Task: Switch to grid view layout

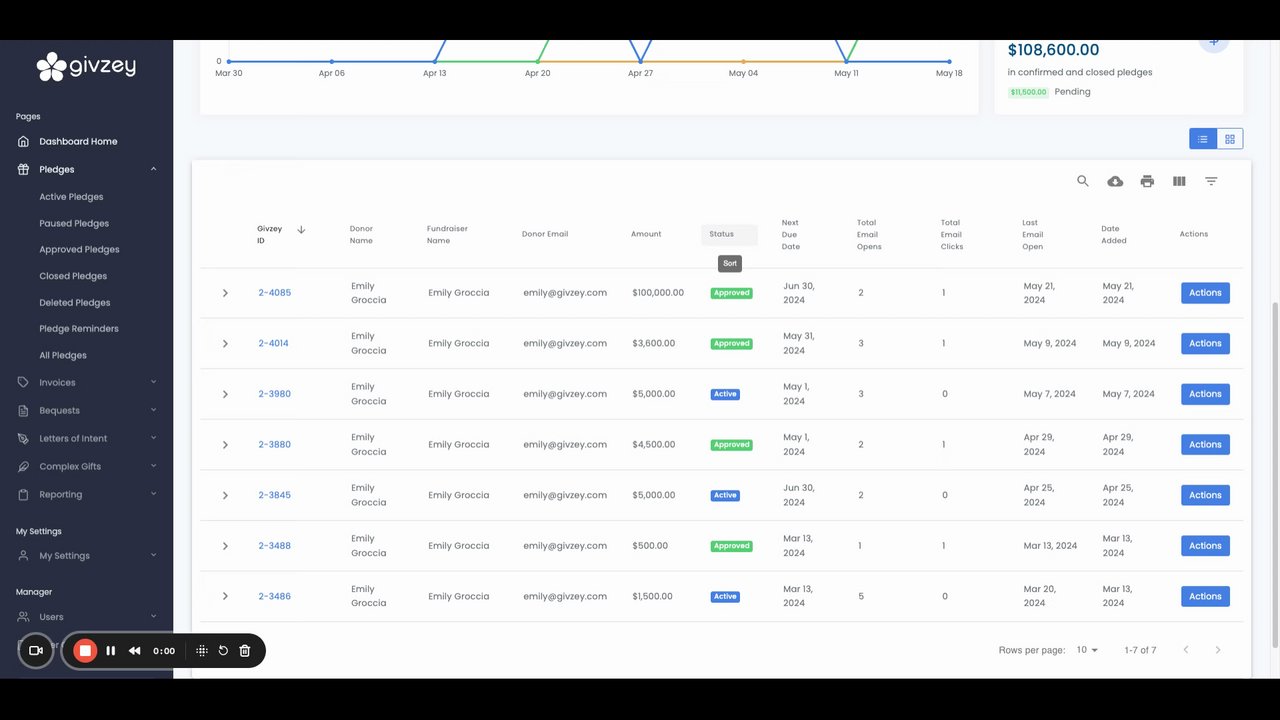Action: (1230, 139)
